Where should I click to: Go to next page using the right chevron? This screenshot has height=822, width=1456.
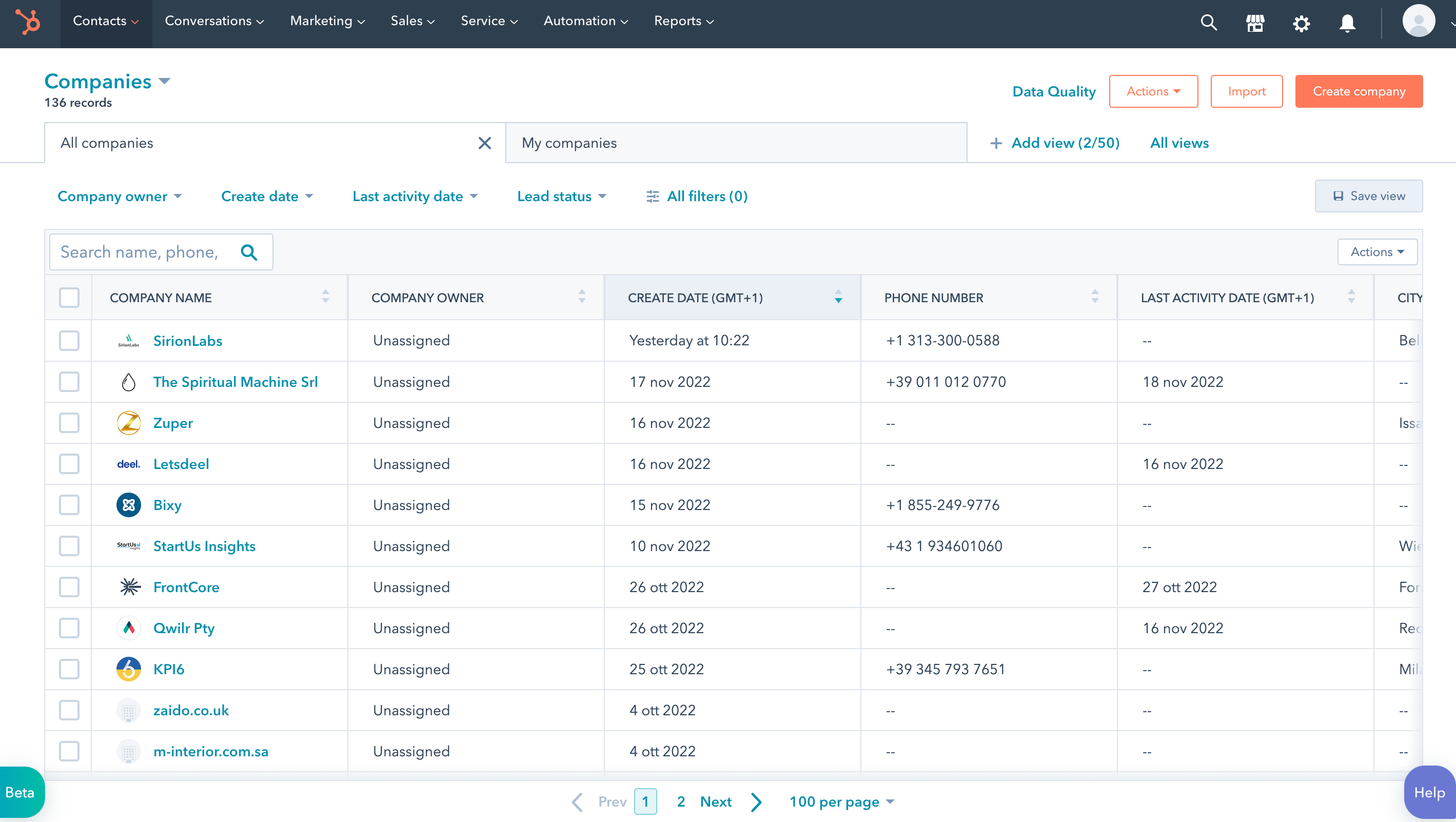coord(756,801)
